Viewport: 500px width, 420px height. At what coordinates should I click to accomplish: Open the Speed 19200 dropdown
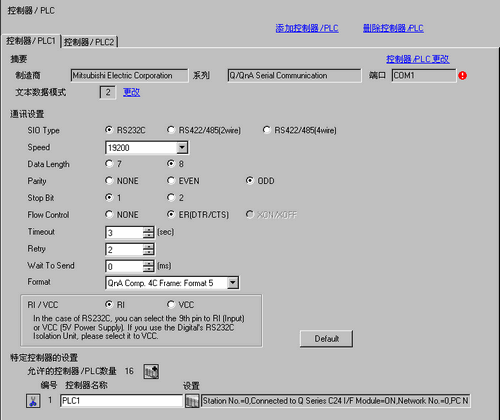pyautogui.click(x=182, y=147)
